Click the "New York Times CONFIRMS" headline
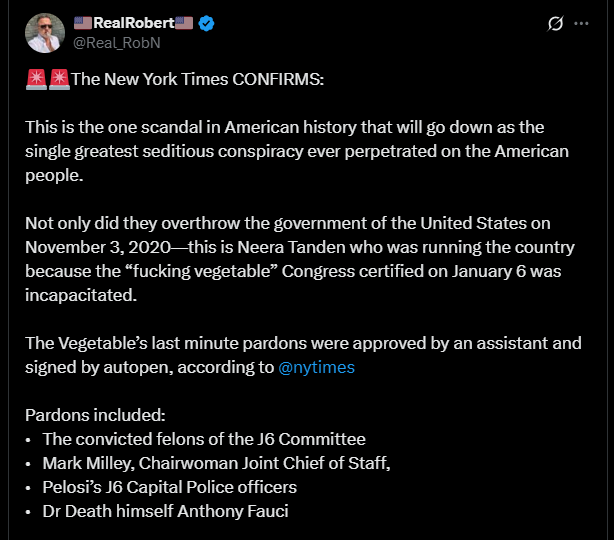This screenshot has width=614, height=540. coord(198,81)
